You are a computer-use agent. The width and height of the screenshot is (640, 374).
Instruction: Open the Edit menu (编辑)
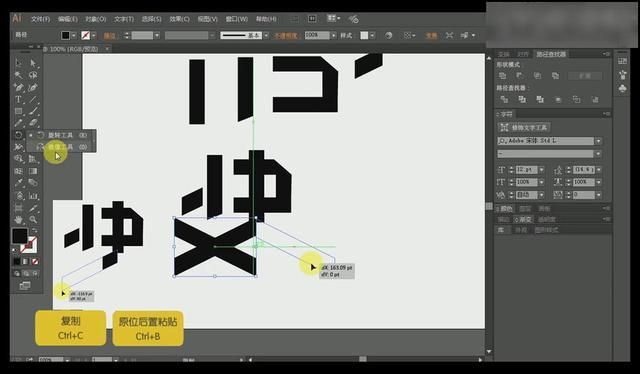pos(68,19)
